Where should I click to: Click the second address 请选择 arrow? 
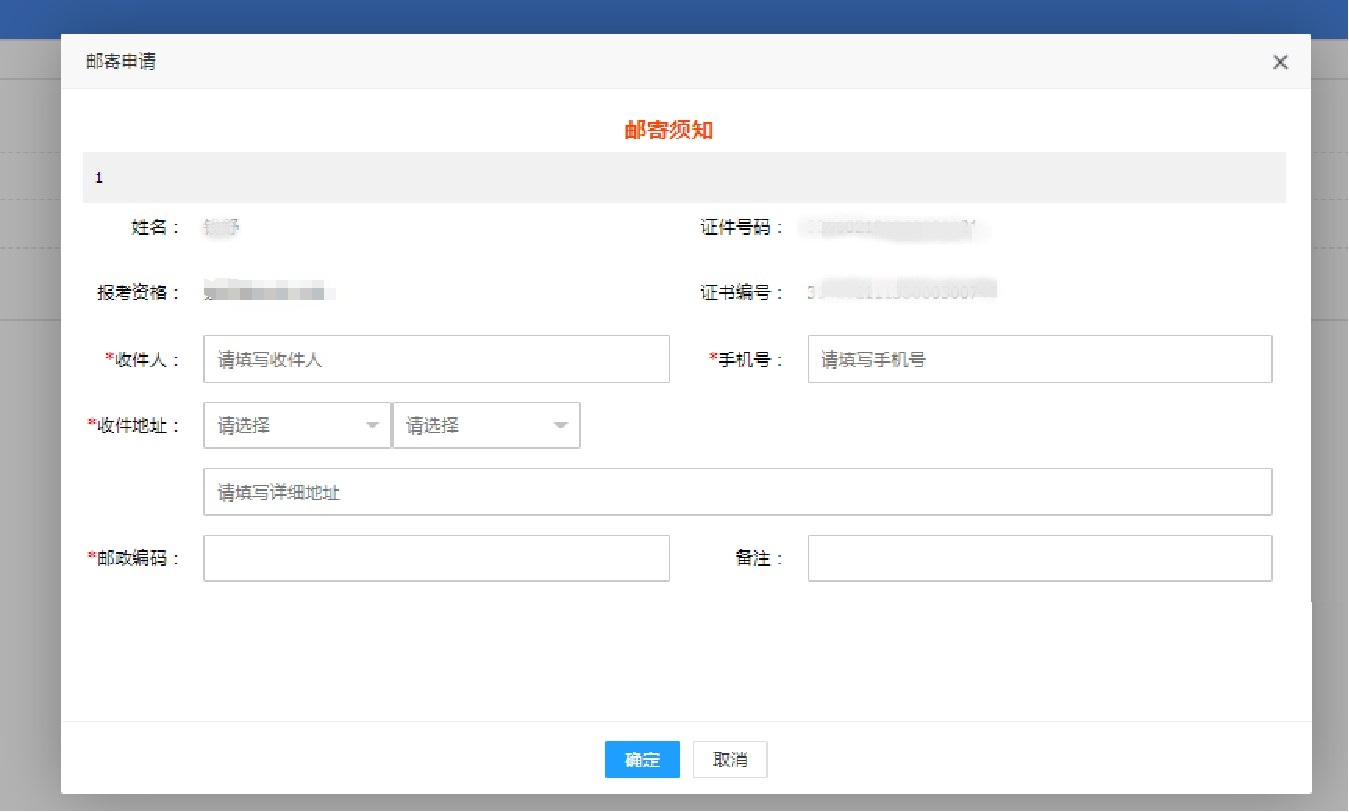tap(561, 424)
